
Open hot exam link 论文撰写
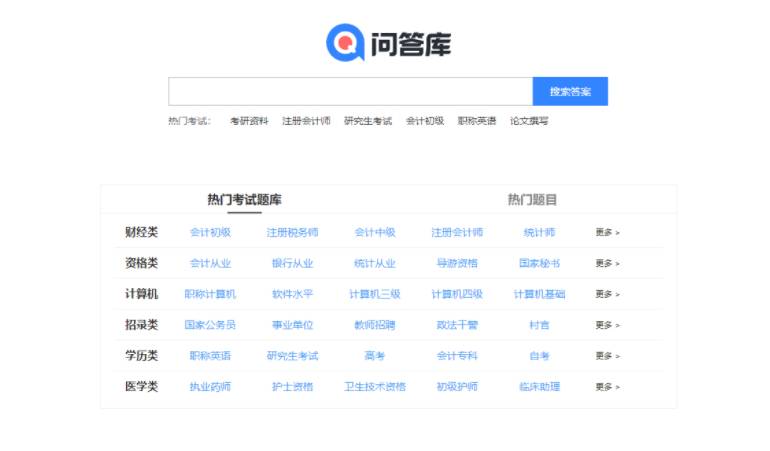click(529, 121)
